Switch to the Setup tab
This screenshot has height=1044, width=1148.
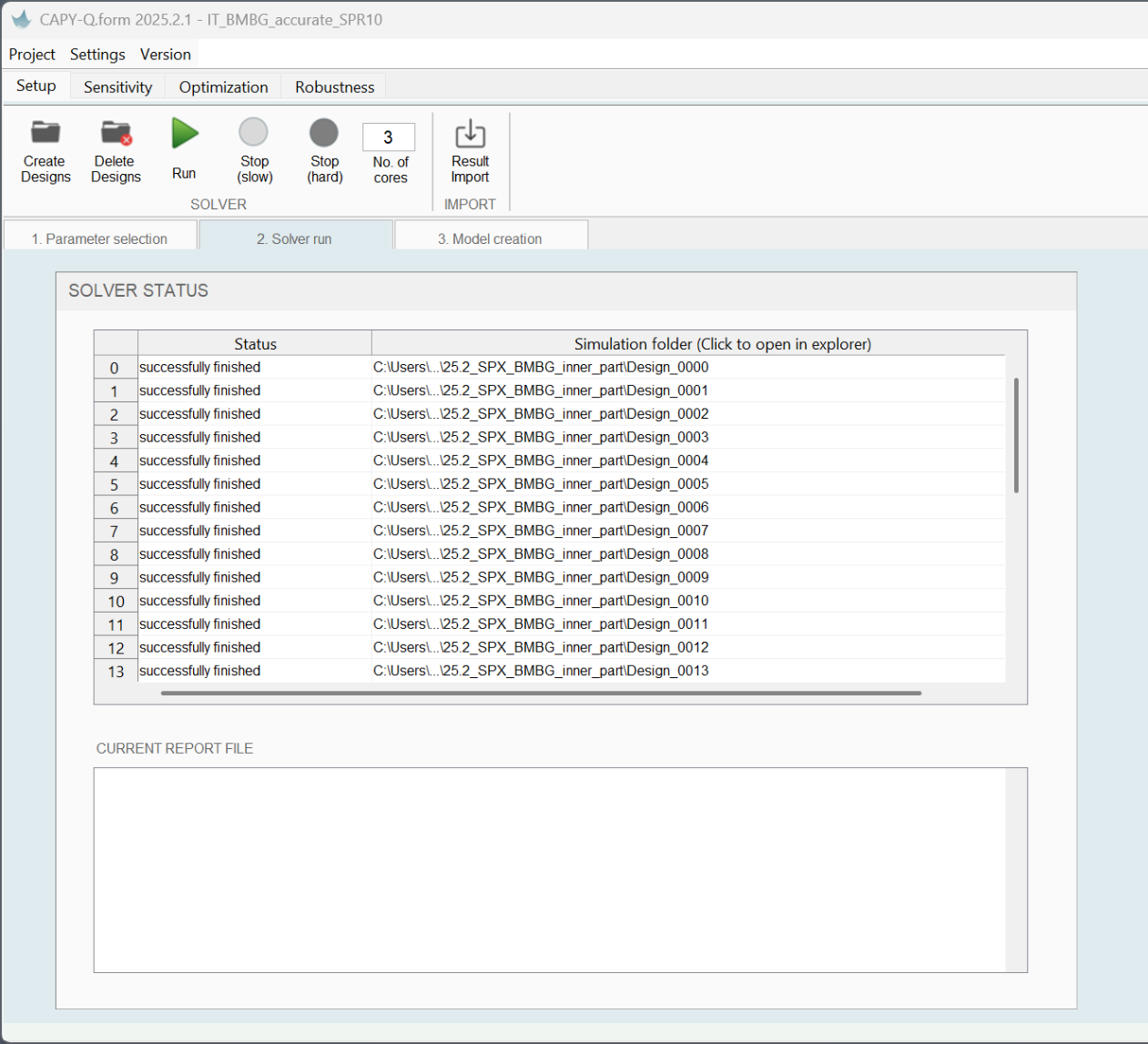tap(36, 86)
